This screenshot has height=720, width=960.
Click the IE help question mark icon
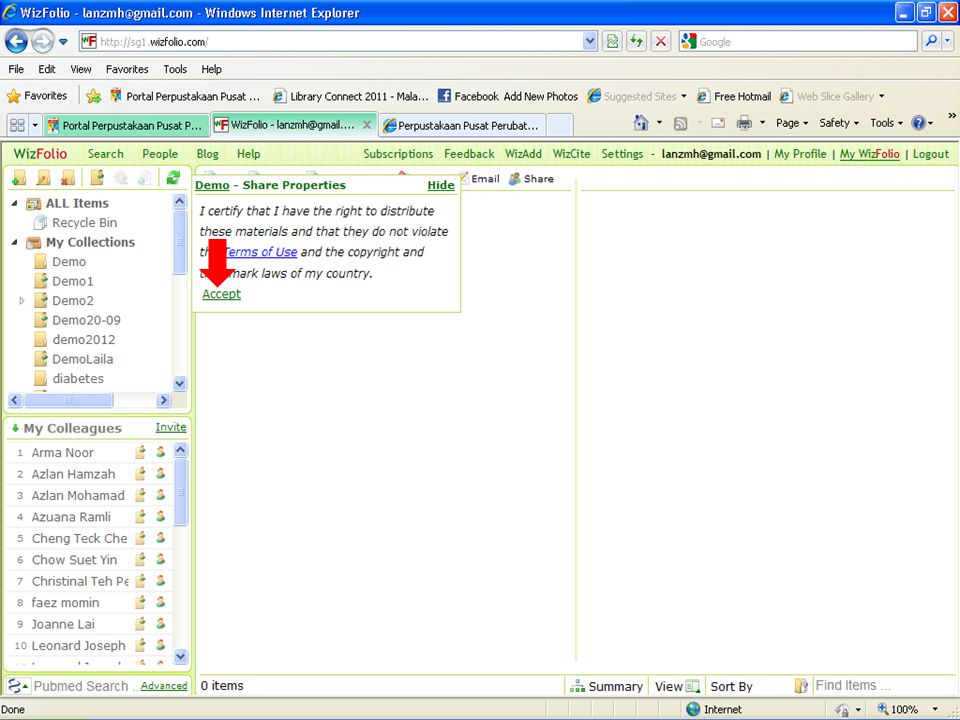click(918, 123)
